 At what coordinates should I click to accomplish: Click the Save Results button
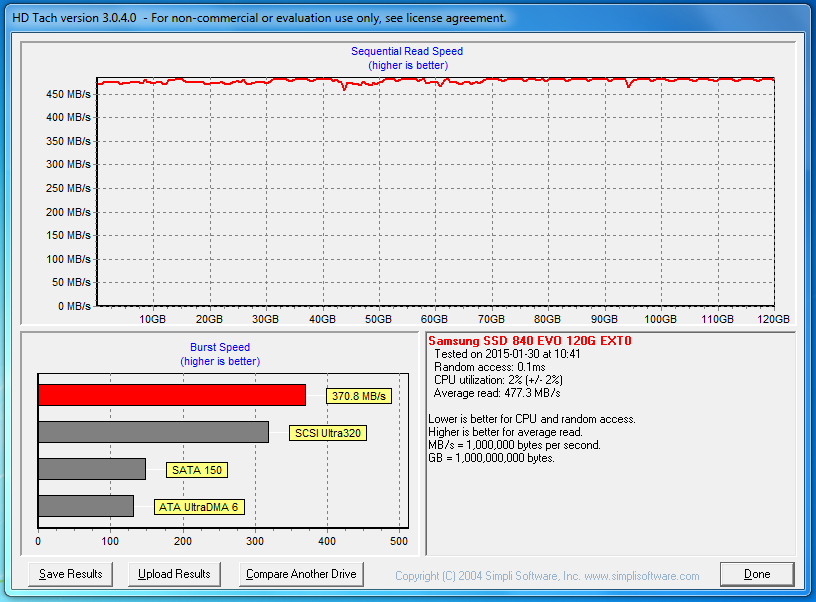70,574
